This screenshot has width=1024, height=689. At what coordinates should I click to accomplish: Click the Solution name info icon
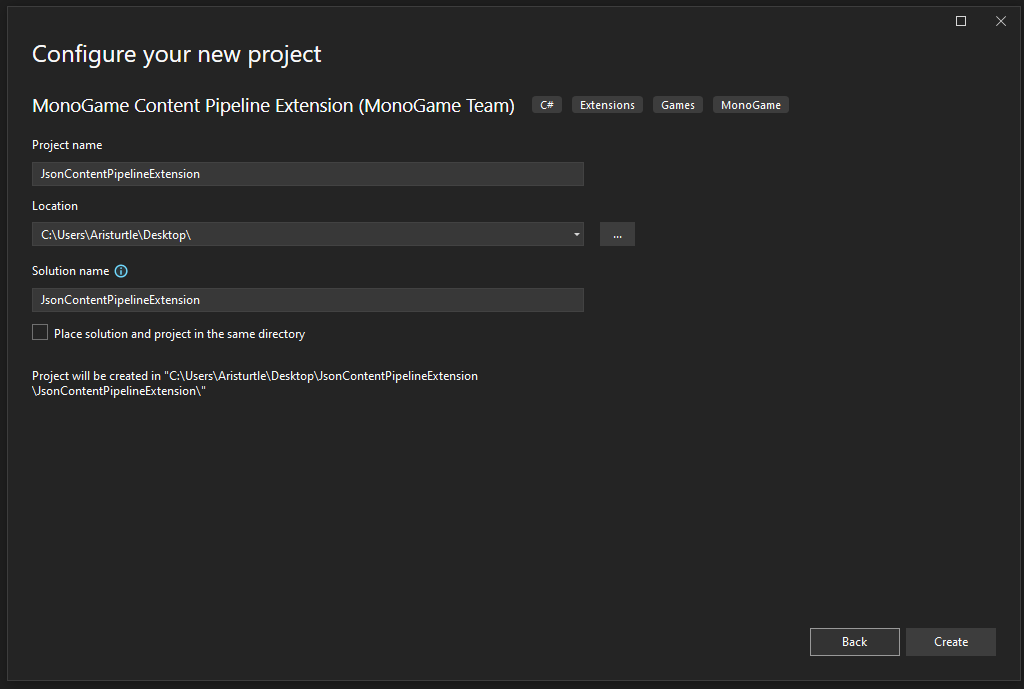coord(121,271)
